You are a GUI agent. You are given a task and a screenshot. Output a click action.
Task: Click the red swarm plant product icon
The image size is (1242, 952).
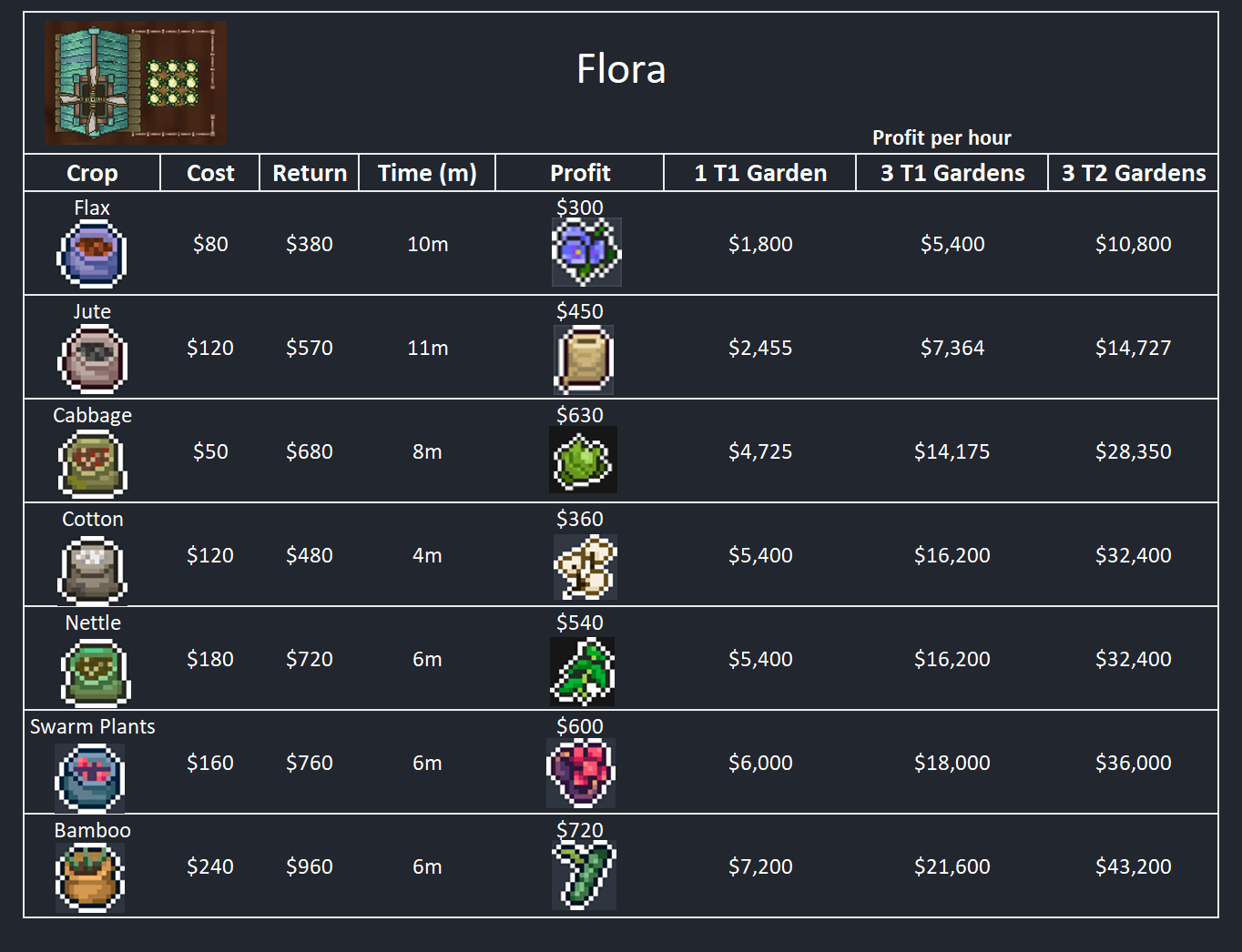pyautogui.click(x=581, y=772)
